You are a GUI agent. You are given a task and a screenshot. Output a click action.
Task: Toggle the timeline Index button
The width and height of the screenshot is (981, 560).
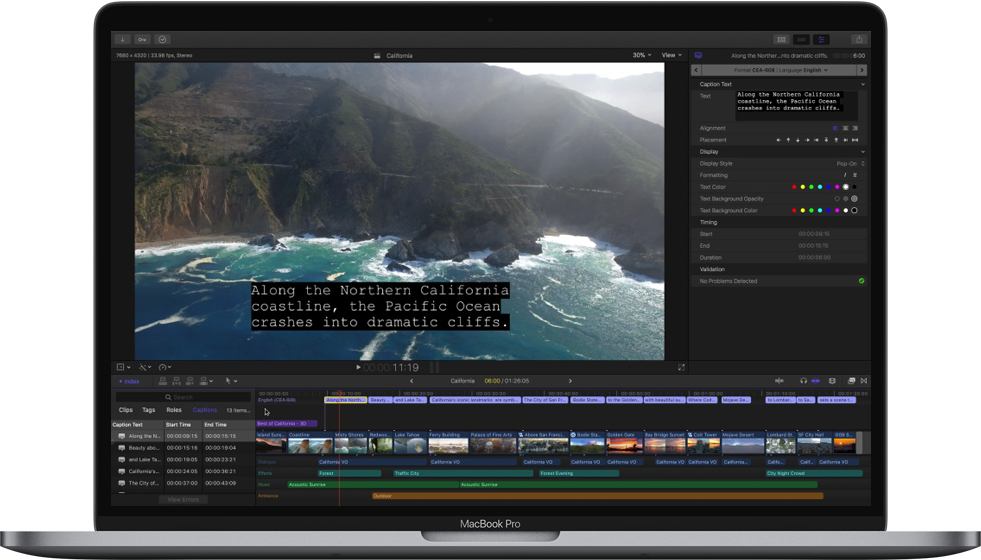pos(129,381)
